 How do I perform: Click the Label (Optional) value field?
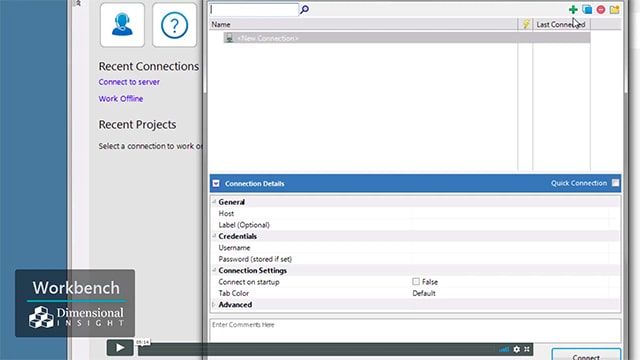[510, 225]
